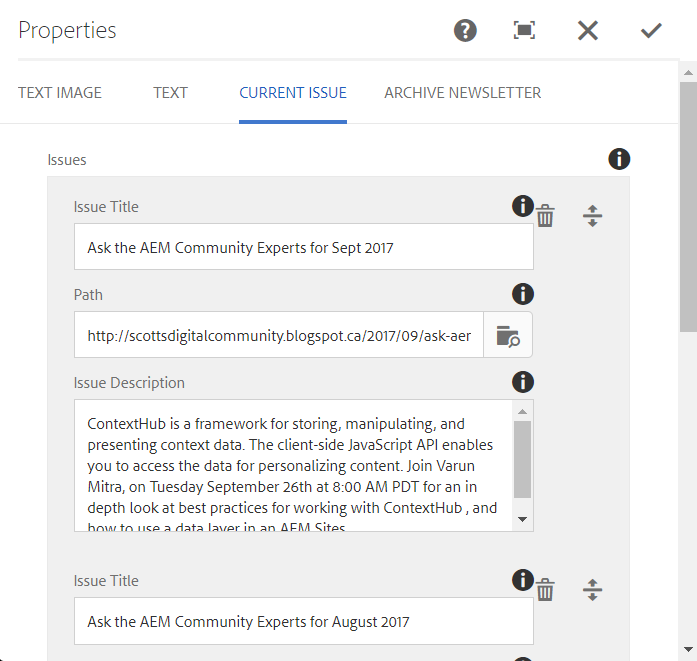Show info for the Issues field
Viewport: 697px width, 661px height.
[x=619, y=159]
